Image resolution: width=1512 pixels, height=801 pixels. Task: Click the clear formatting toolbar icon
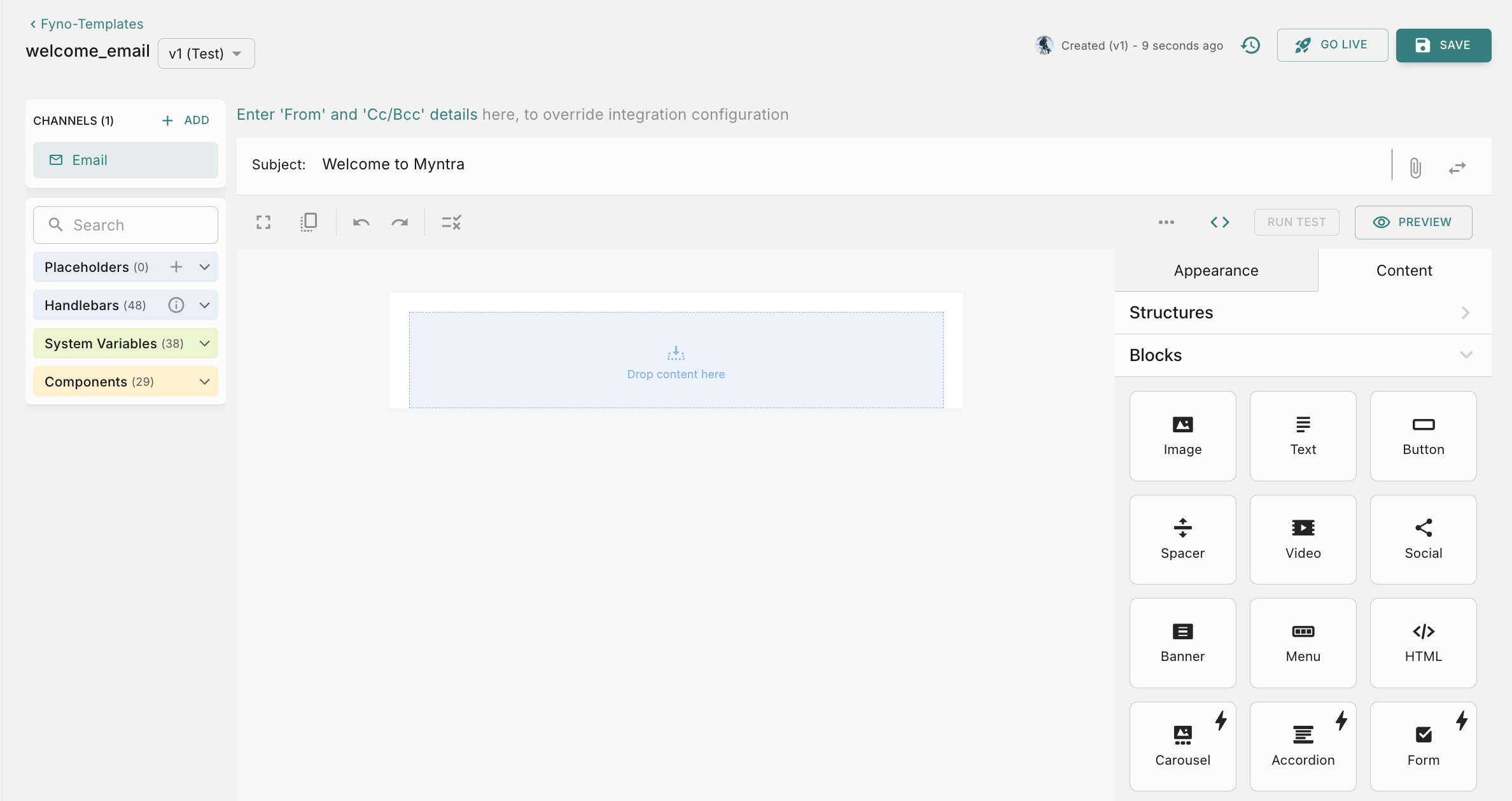tap(451, 222)
